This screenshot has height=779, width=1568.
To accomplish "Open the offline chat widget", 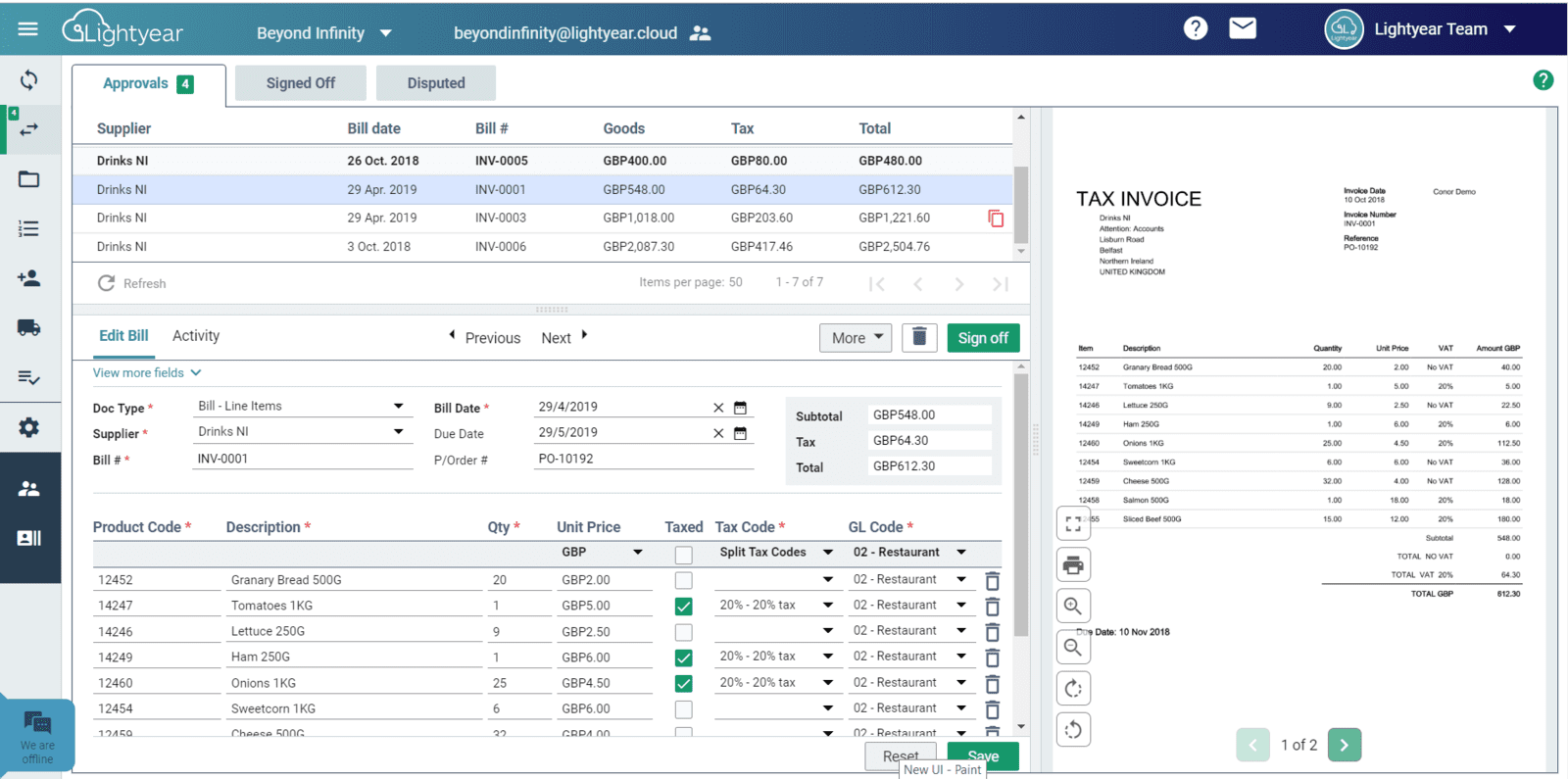I will 37,737.
